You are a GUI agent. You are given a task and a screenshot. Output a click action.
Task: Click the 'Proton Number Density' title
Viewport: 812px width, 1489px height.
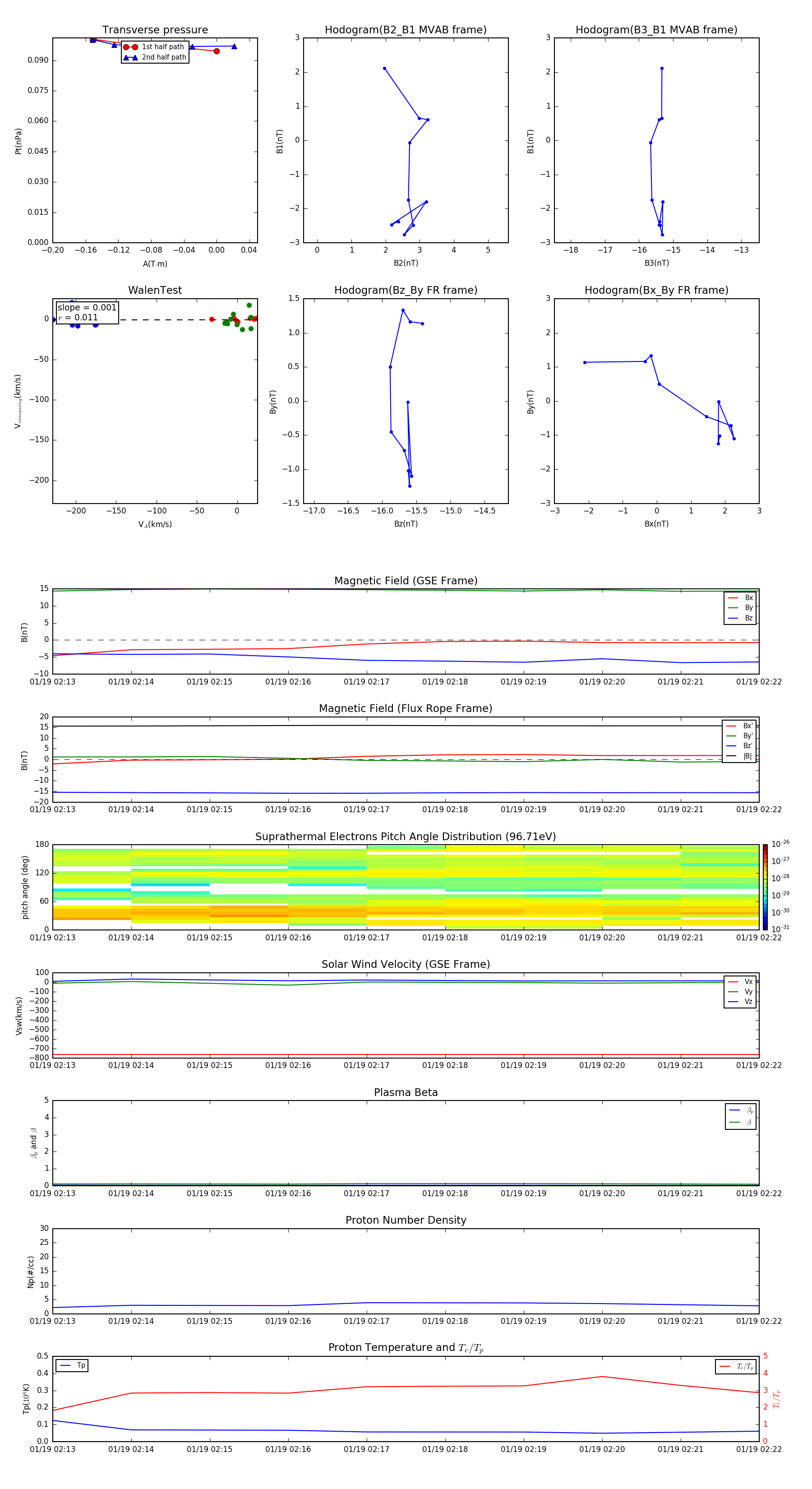point(406,1220)
